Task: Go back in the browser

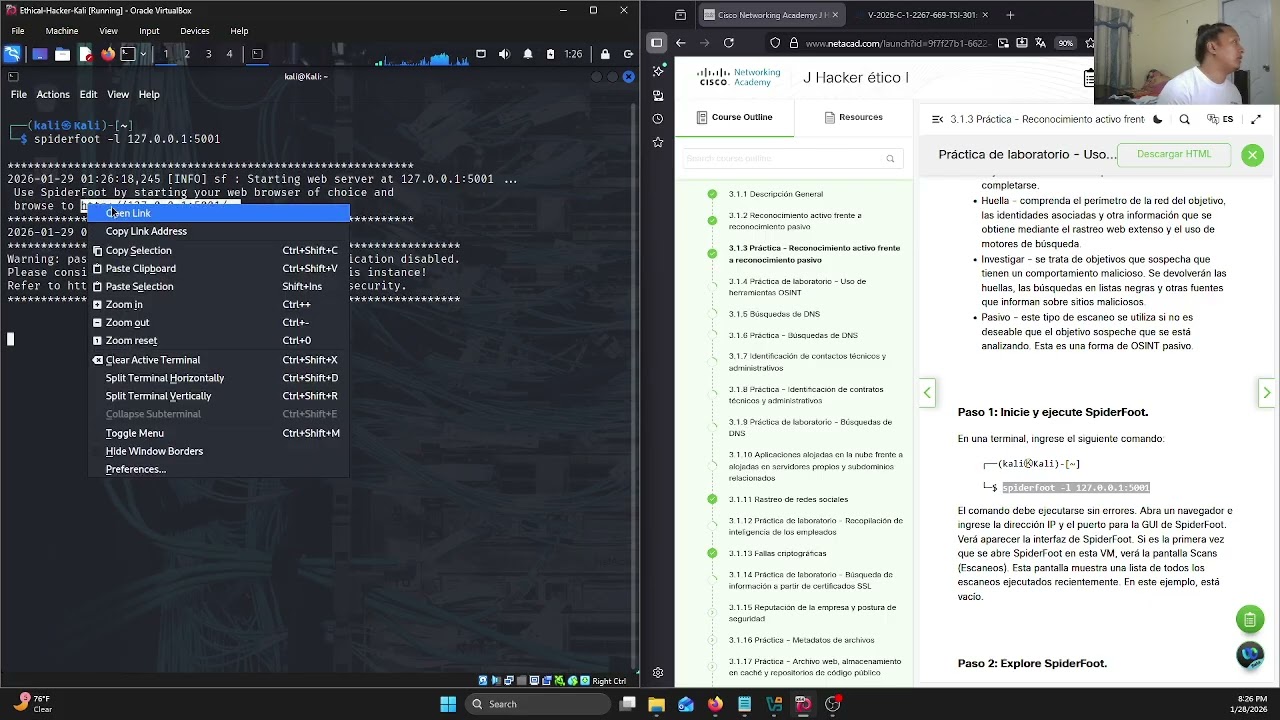Action: pos(680,43)
